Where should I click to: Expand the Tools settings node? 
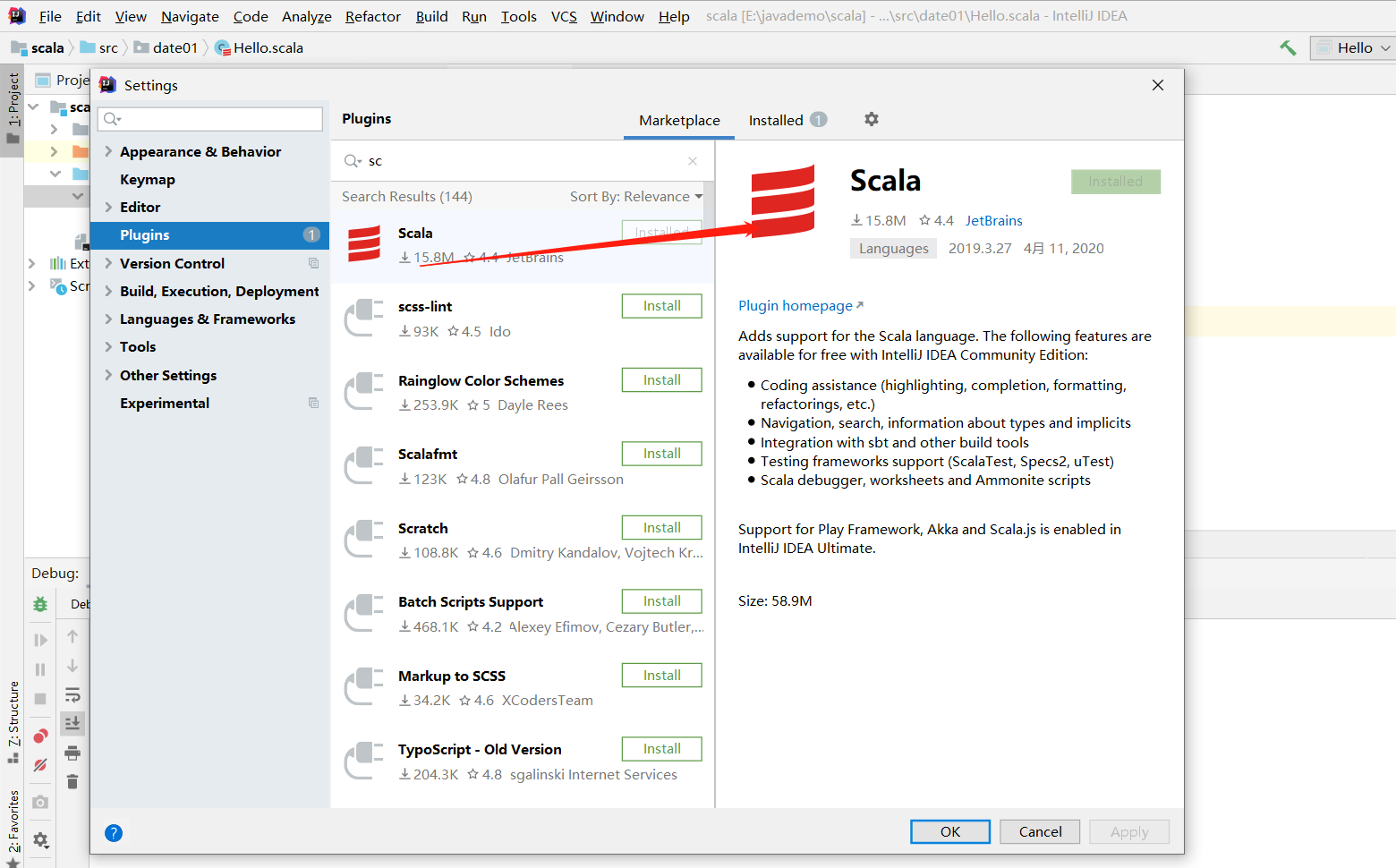coord(108,346)
